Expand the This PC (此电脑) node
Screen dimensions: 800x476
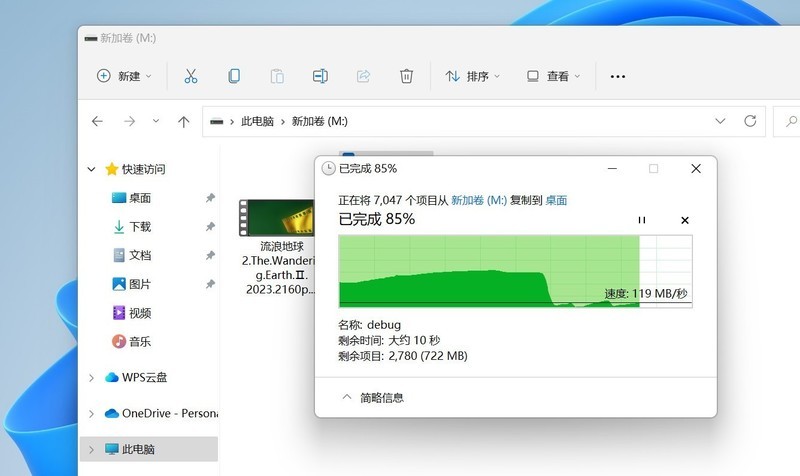coord(91,449)
